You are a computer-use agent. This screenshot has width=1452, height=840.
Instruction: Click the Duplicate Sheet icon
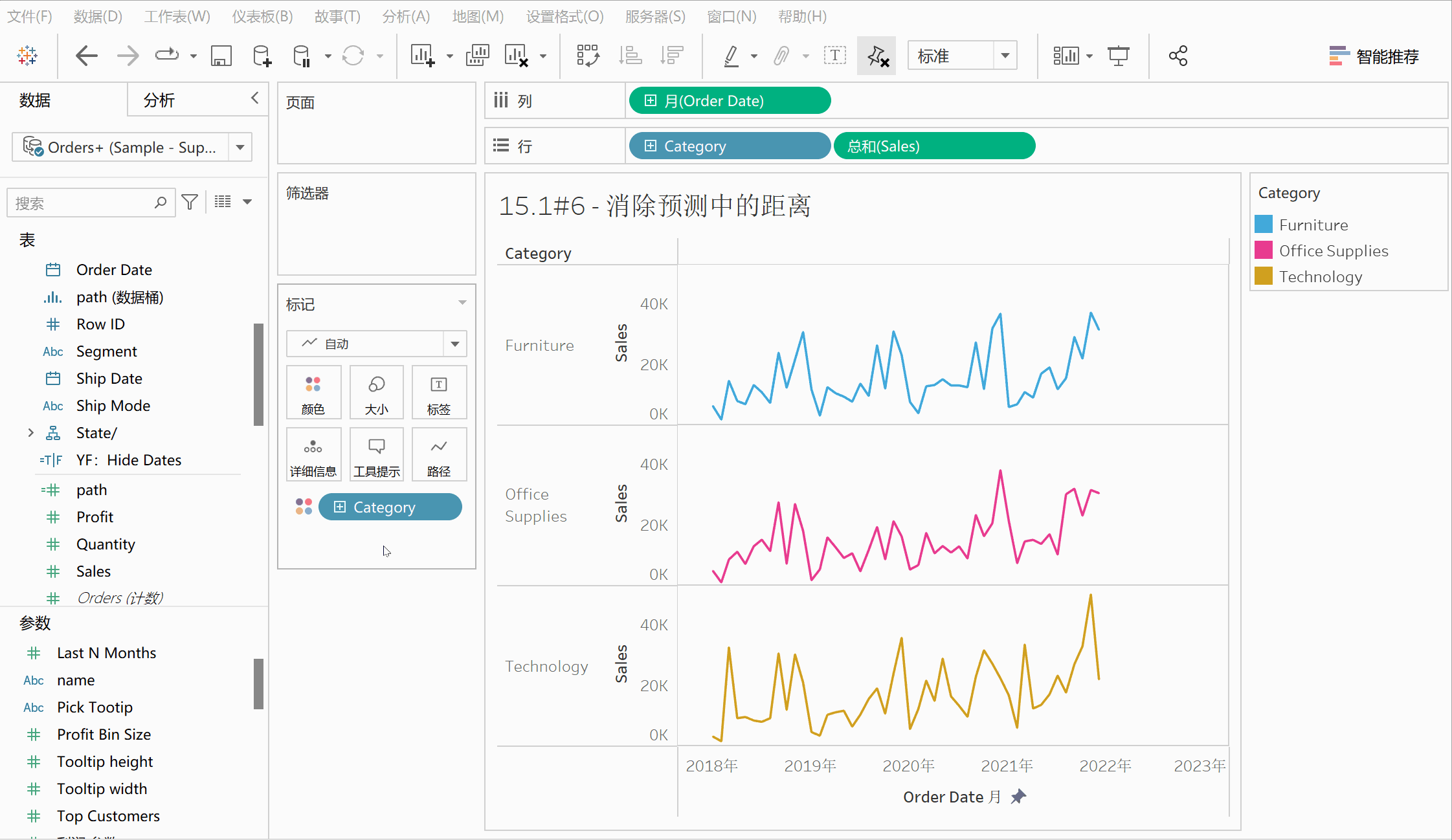[x=477, y=56]
